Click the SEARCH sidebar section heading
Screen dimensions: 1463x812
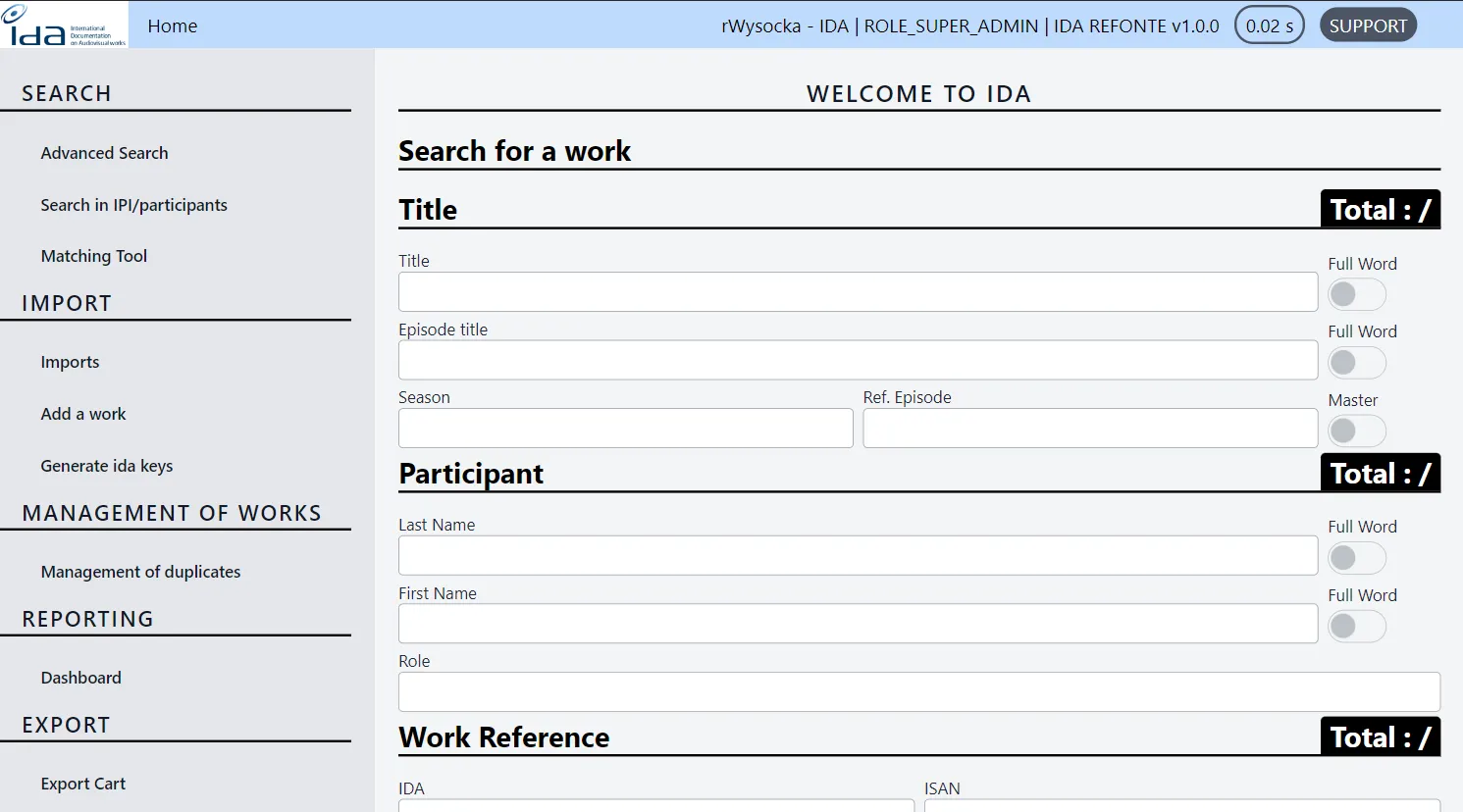[x=67, y=93]
